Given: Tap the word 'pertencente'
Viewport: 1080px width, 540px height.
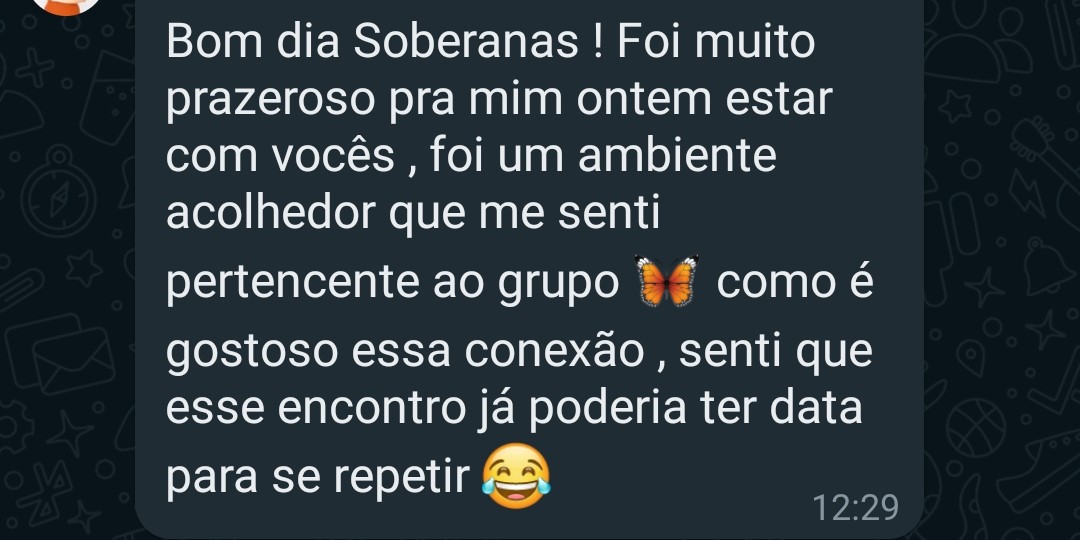Looking at the screenshot, I should pyautogui.click(x=293, y=284).
